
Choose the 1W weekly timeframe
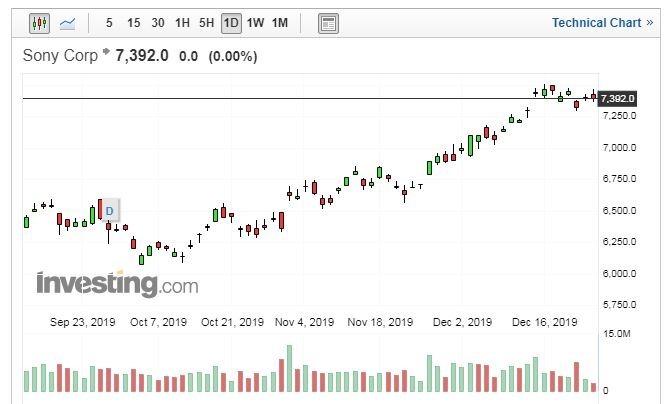(x=255, y=23)
